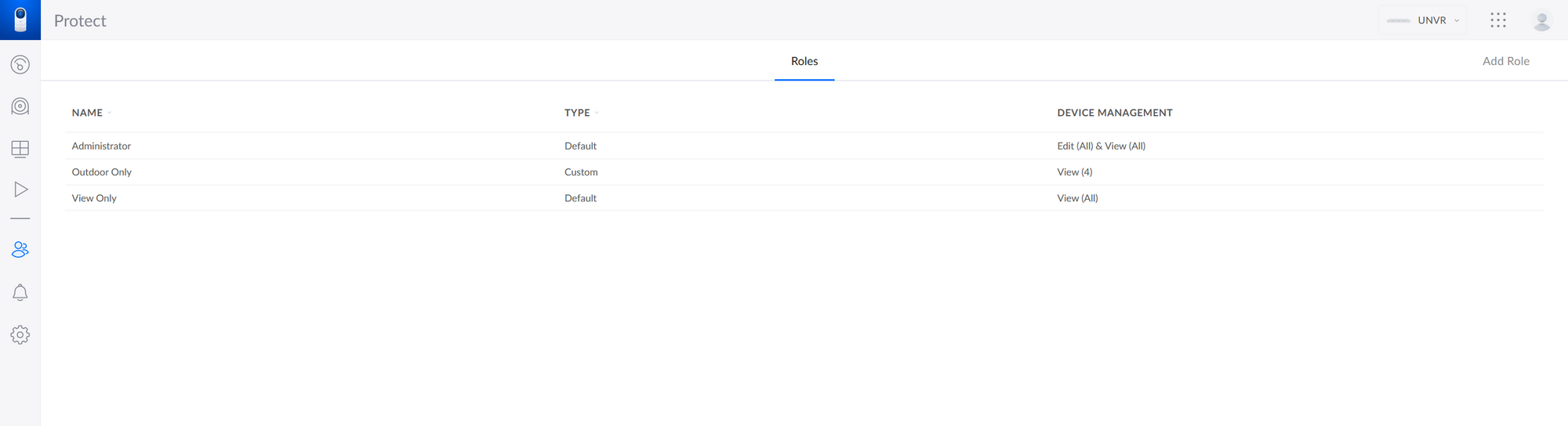The width and height of the screenshot is (1568, 426).
Task: Open the settings gear icon
Action: (x=20, y=334)
